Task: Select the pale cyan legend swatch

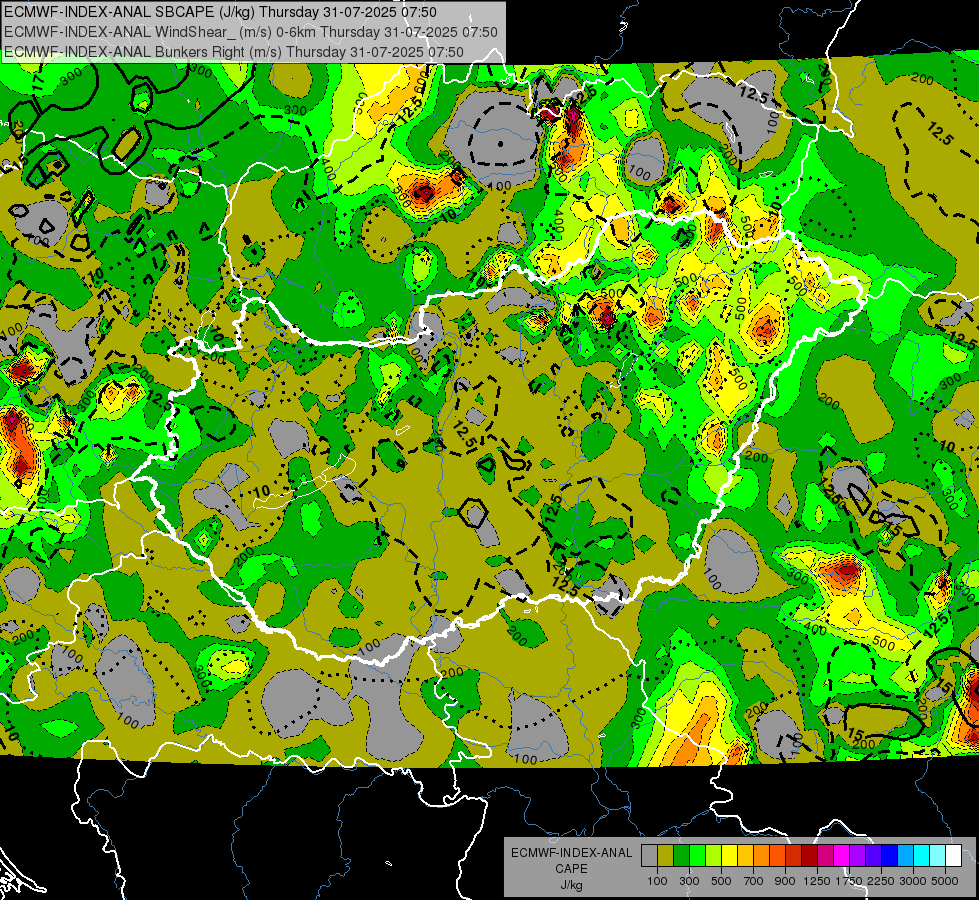Action: point(938,855)
